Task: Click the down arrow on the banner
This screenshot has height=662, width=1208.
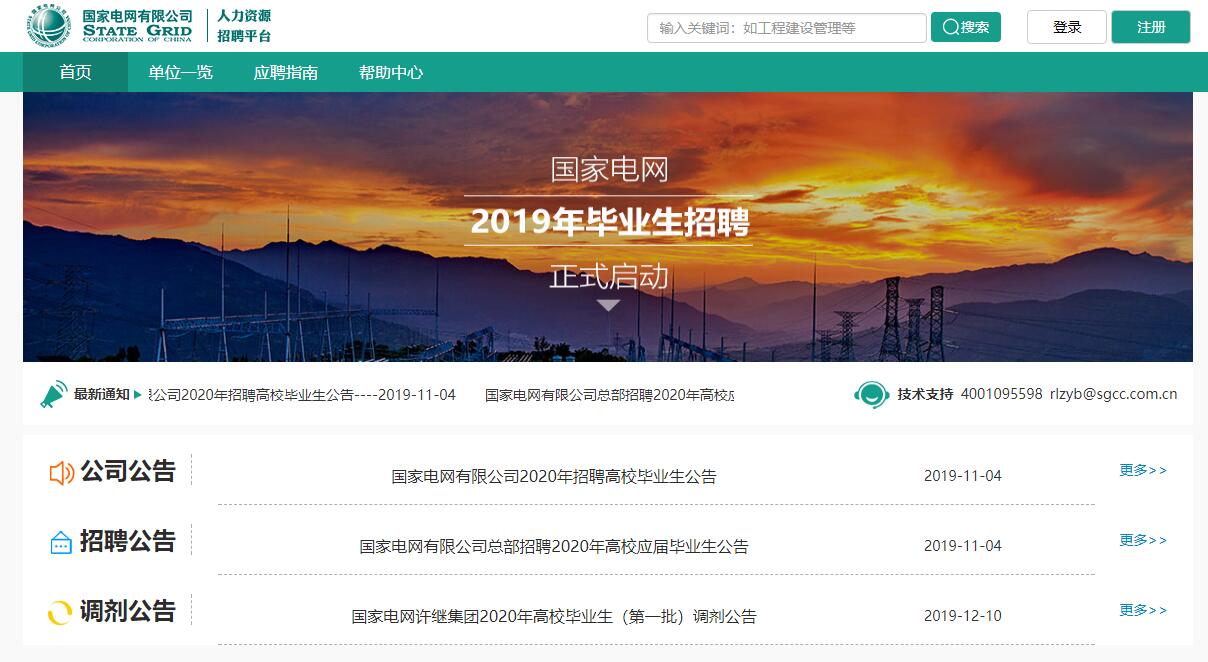Action: 608,305
